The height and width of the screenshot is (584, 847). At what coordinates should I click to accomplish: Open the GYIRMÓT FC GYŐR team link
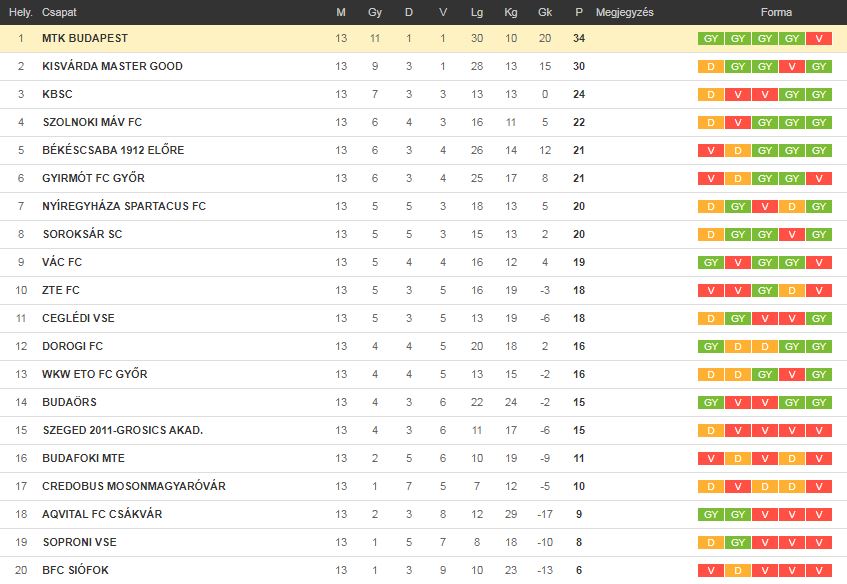(93, 178)
